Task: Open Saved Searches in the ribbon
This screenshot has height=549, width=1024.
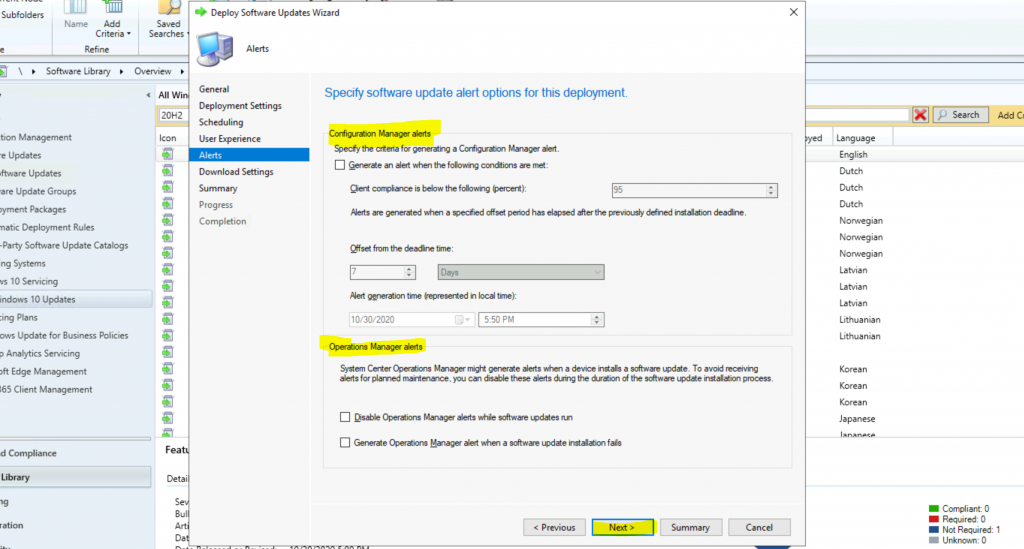Action: pyautogui.click(x=167, y=22)
